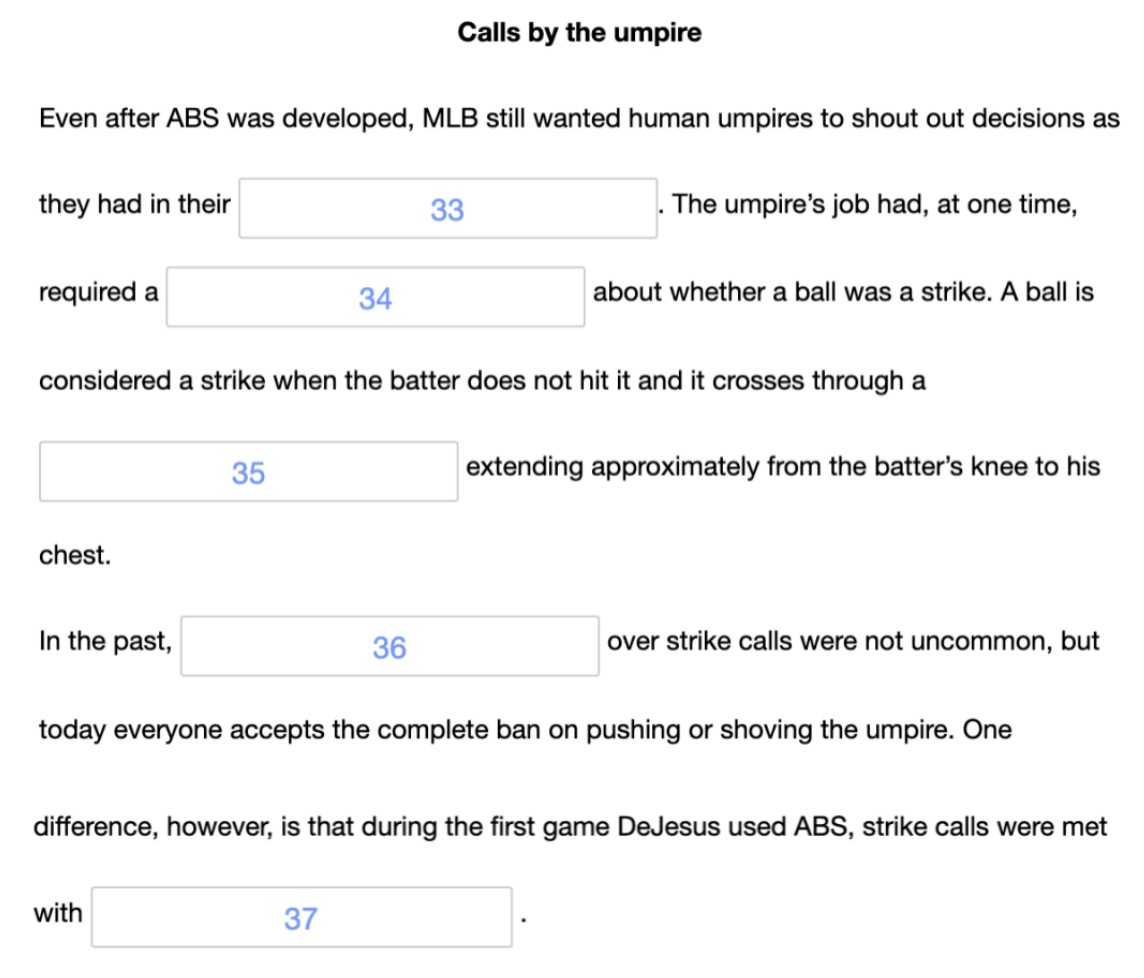Click the line beginning 'difference, however, is that'
Screen dimensions: 1144x978
571,828
